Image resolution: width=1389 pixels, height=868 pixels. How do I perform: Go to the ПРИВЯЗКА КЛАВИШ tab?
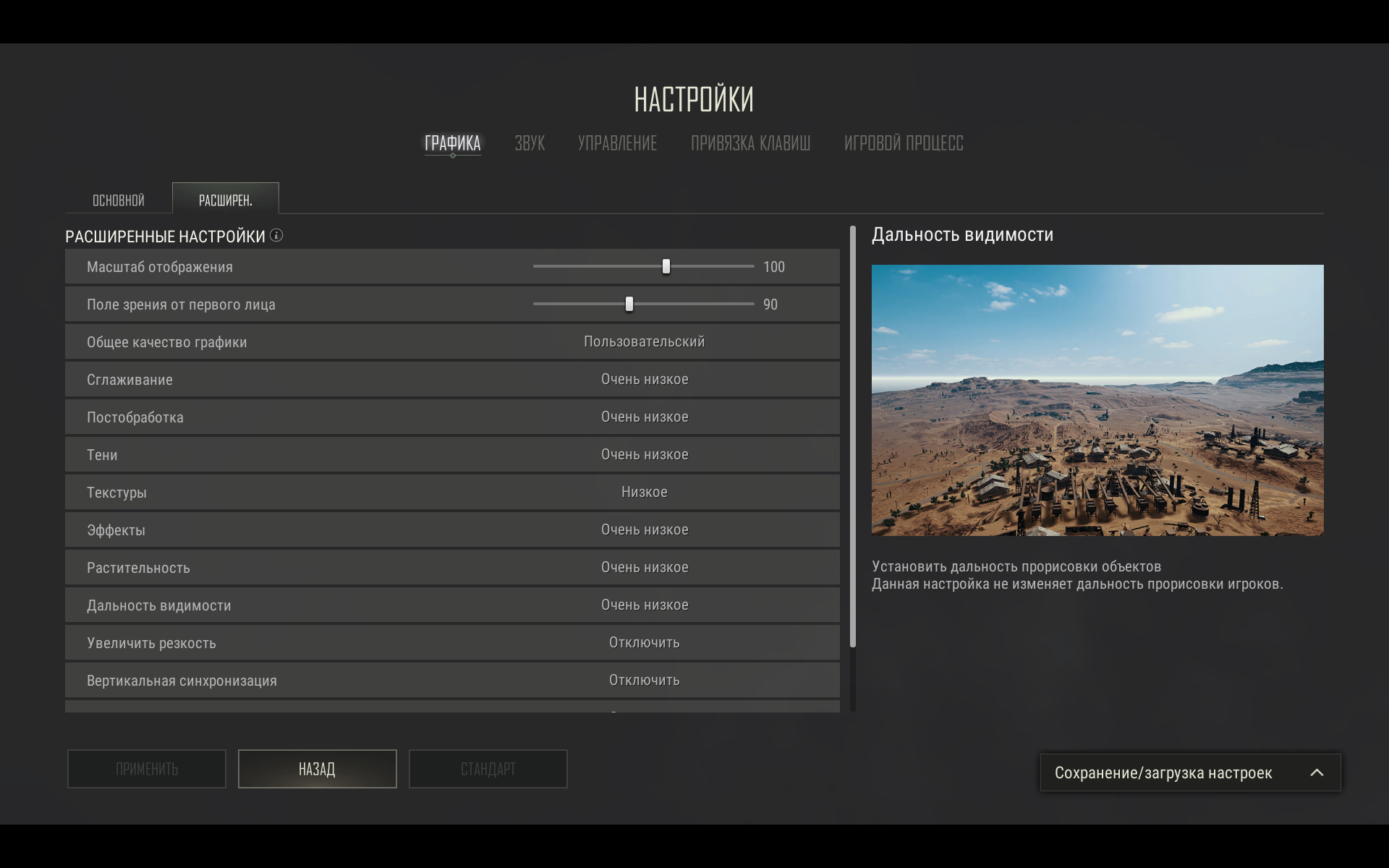click(x=750, y=143)
